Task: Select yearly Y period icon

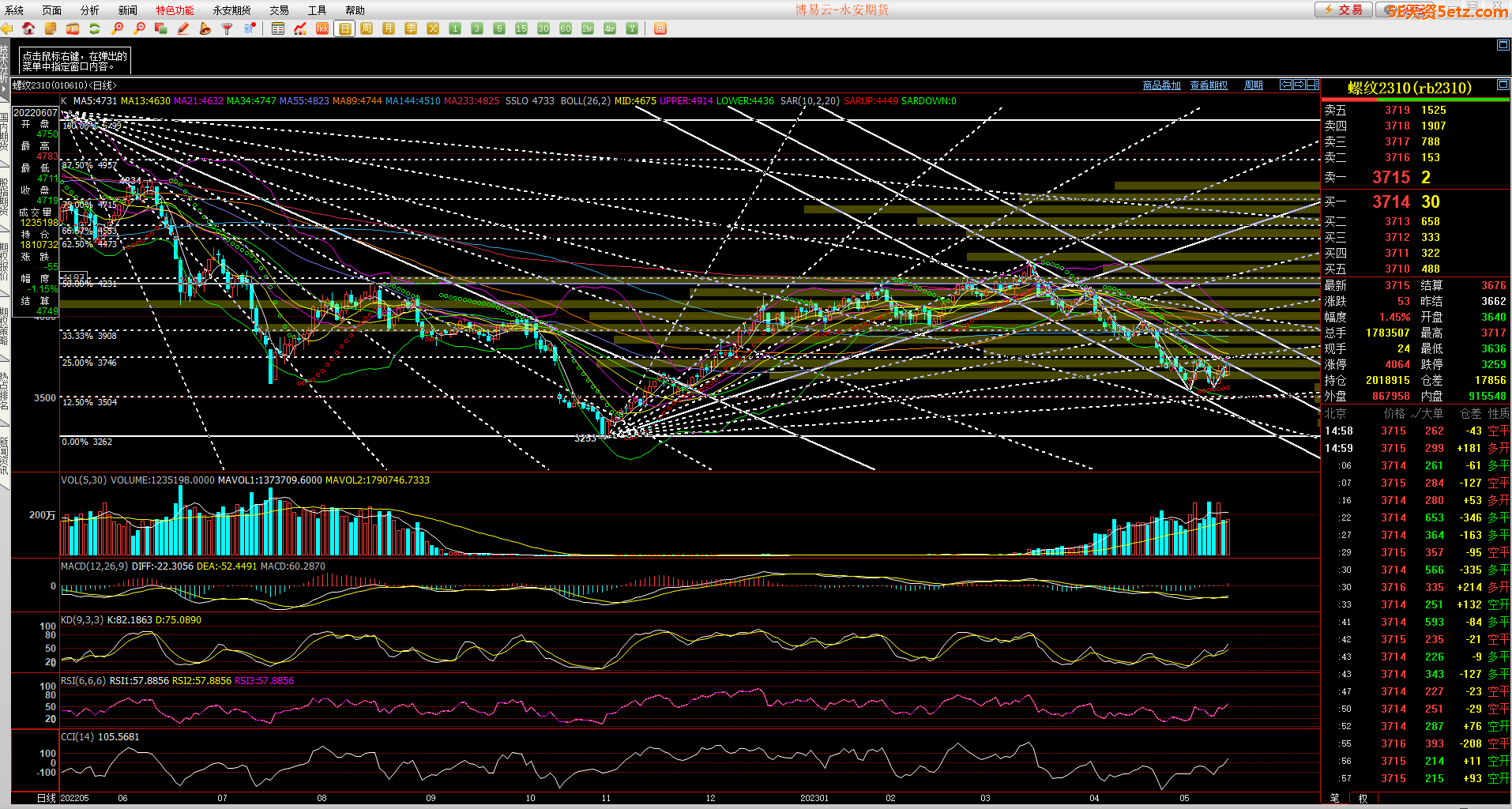Action: click(632, 28)
